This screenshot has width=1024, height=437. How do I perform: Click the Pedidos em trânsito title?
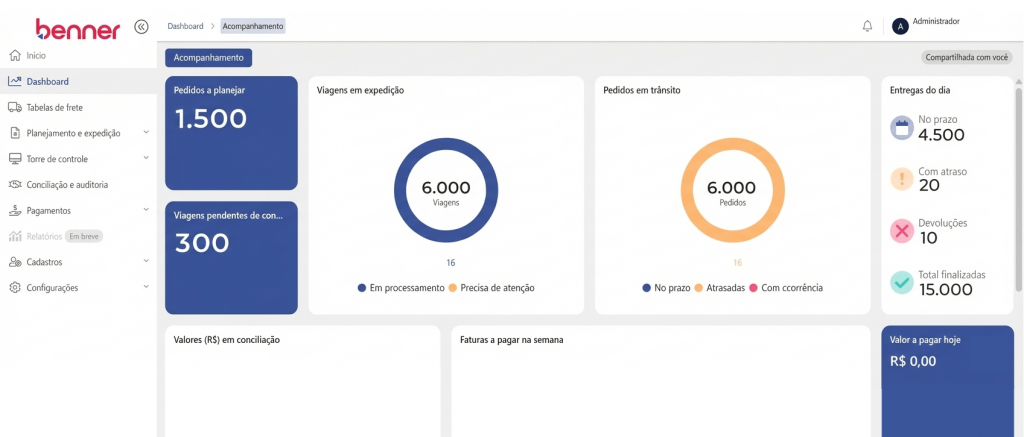642,91
